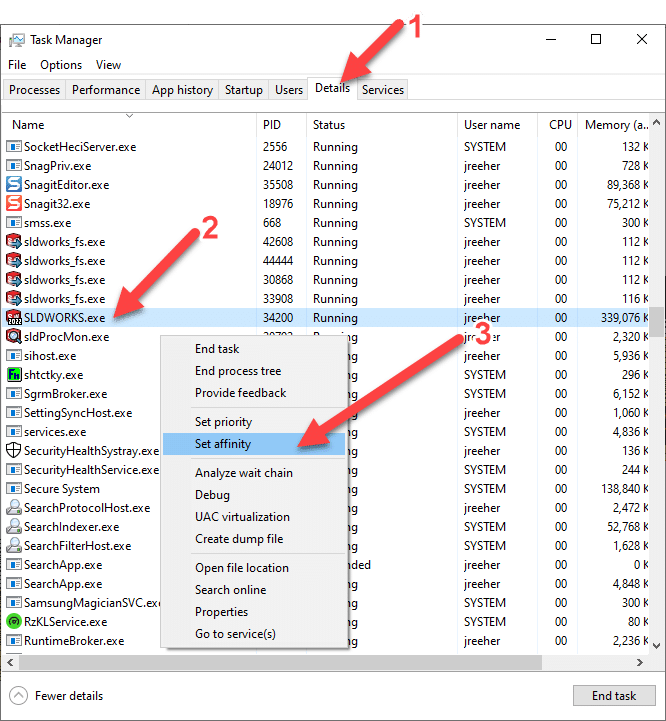Click the shtctky.exe green Fn icon

pyautogui.click(x=14, y=374)
